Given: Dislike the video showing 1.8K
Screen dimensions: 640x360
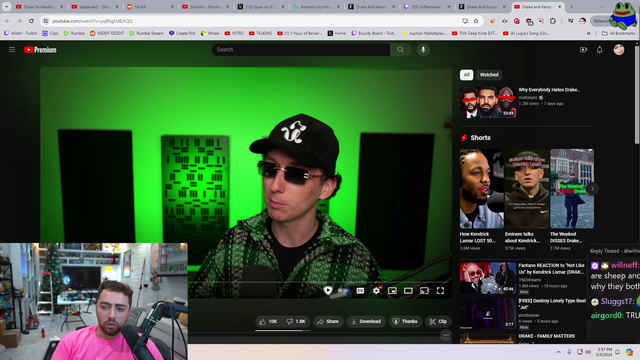Looking at the screenshot, I should (x=296, y=322).
